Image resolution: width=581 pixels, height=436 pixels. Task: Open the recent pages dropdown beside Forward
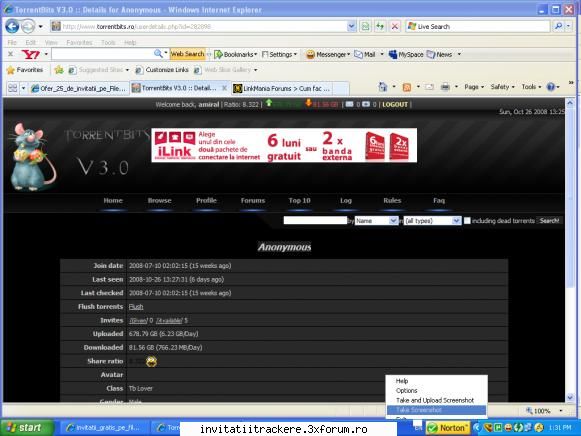click(40, 27)
